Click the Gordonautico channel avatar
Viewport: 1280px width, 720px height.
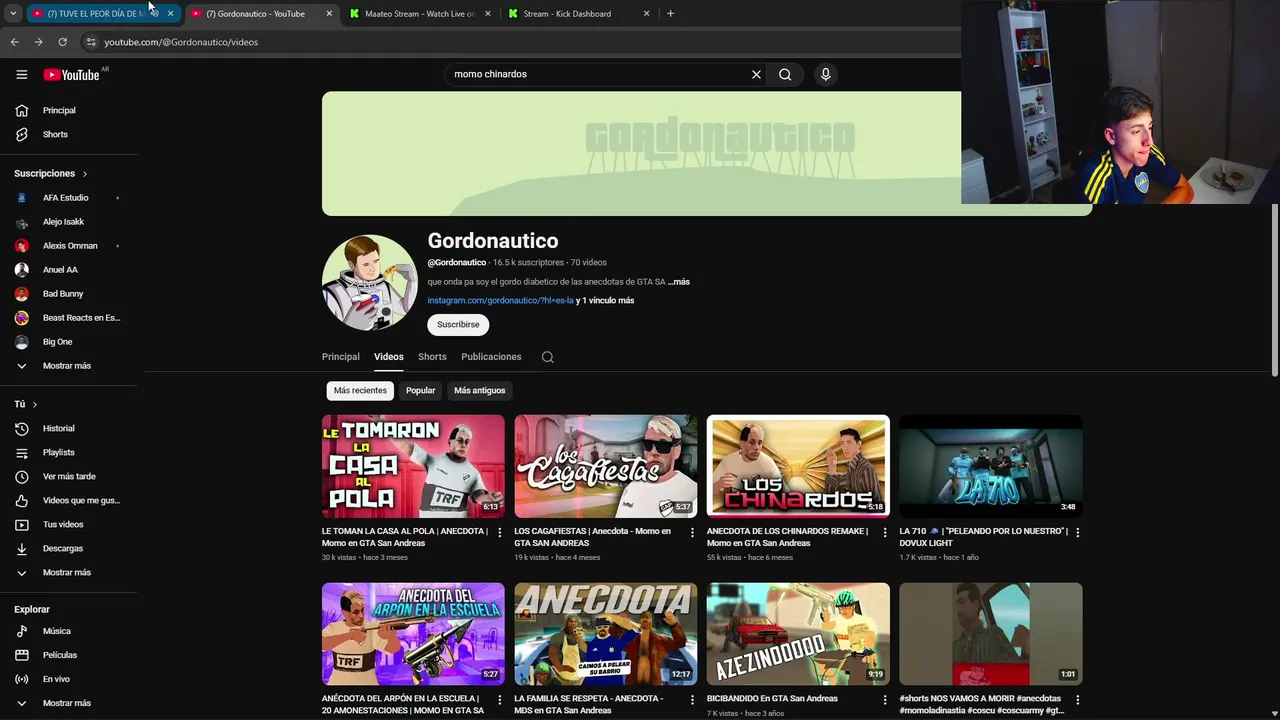pyautogui.click(x=369, y=283)
